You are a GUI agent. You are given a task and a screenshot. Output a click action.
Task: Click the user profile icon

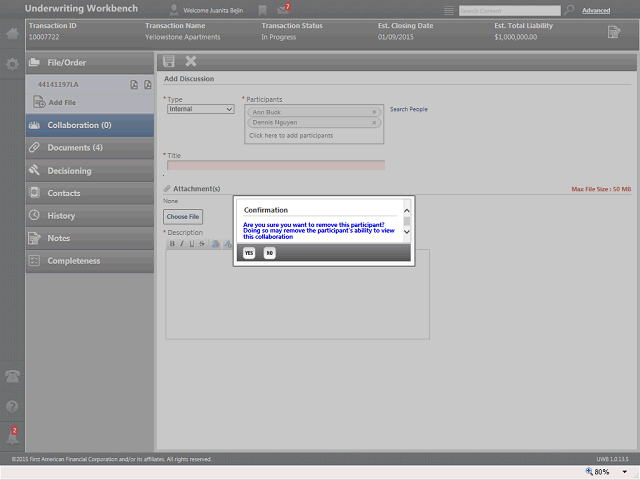click(174, 10)
